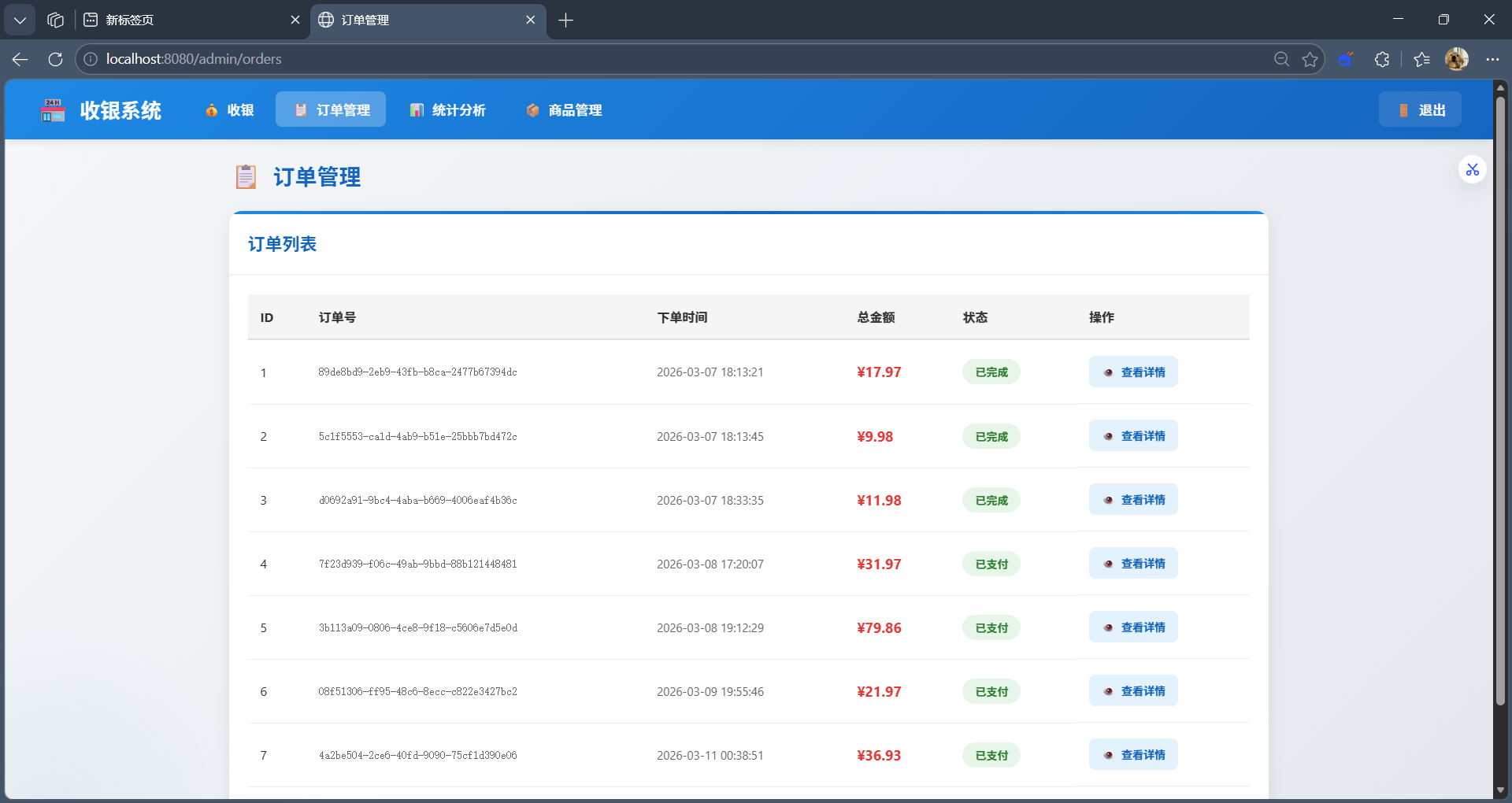
Task: Click timestamp 2026-03-07 18:13:21
Action: 710,372
